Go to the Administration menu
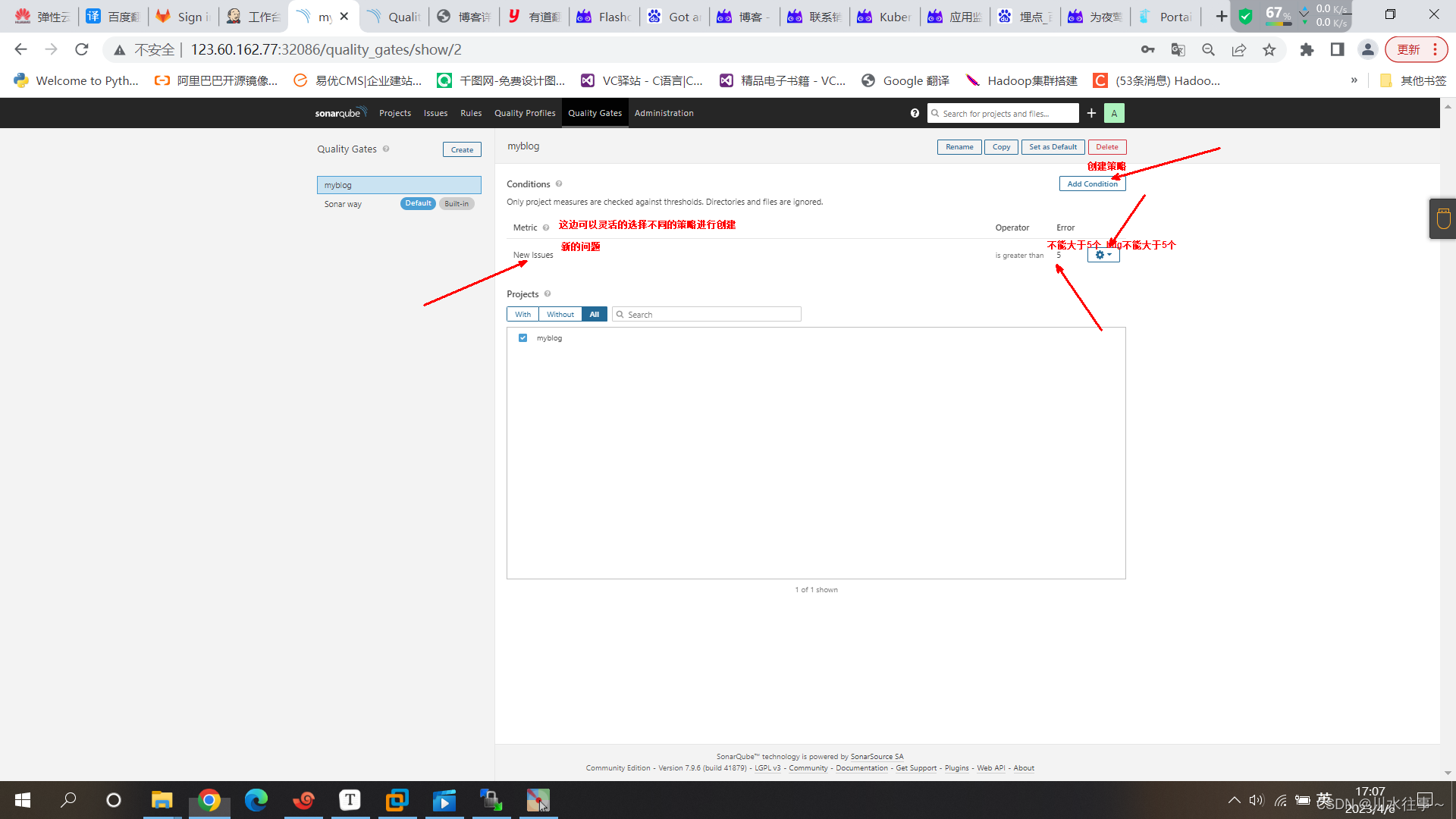 [664, 113]
